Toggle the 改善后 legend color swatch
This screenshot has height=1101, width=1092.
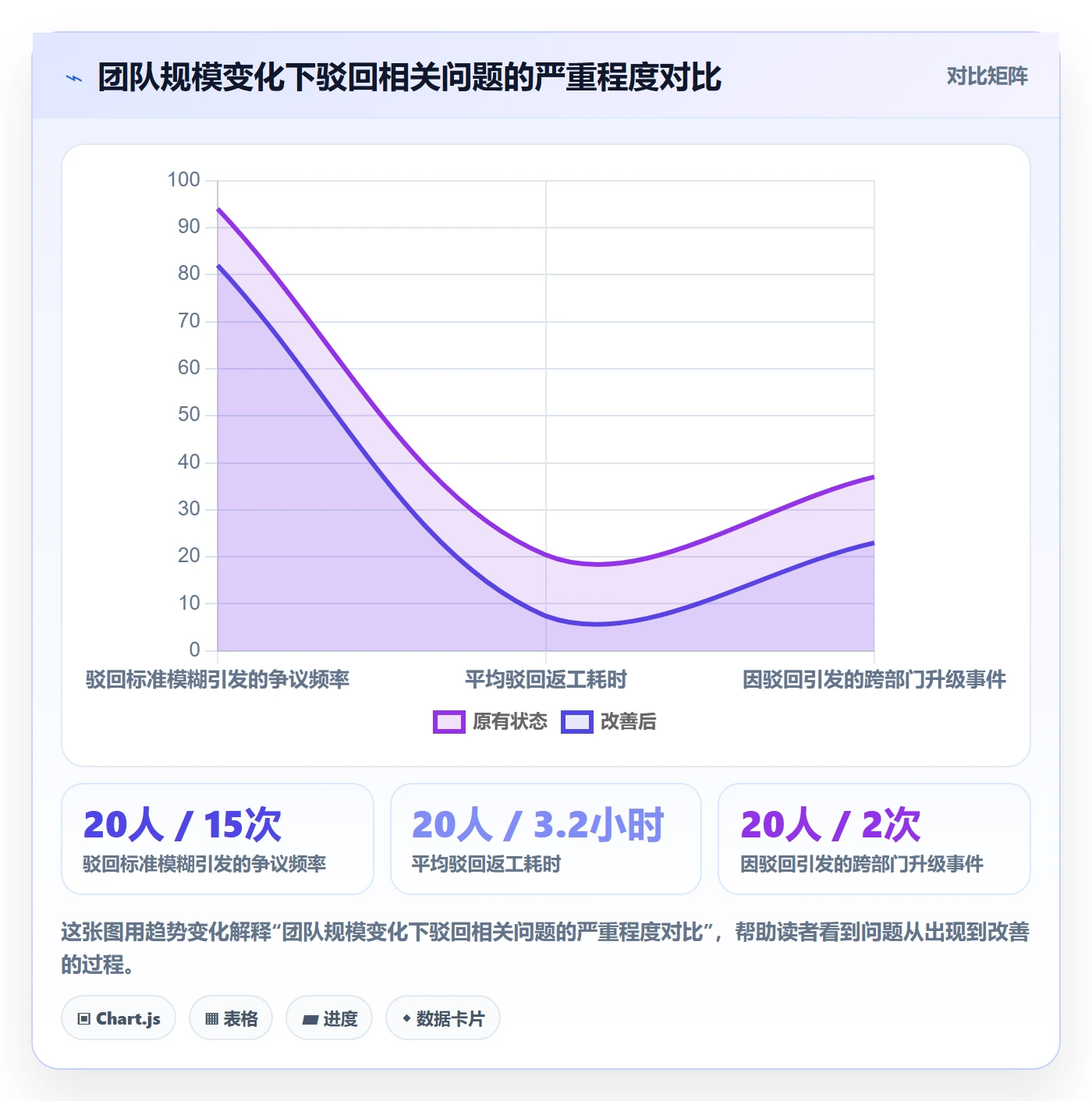[577, 722]
